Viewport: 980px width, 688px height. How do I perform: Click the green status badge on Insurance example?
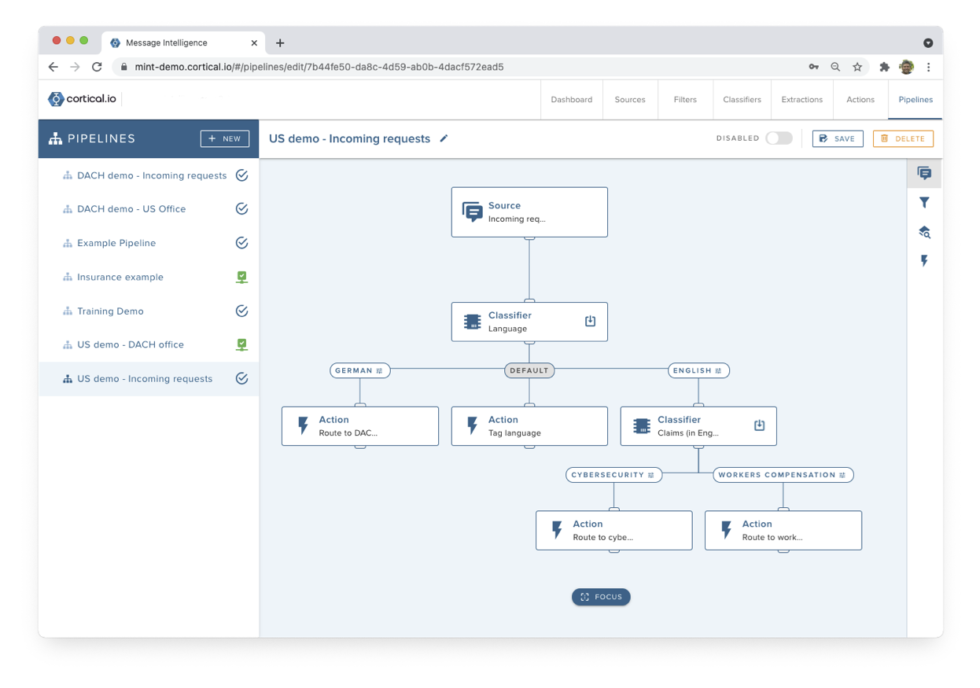241,276
